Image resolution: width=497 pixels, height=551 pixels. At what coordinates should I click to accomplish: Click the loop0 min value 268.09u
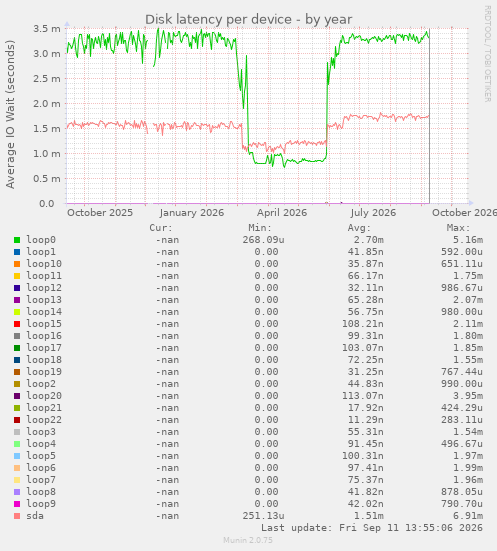coord(263,240)
